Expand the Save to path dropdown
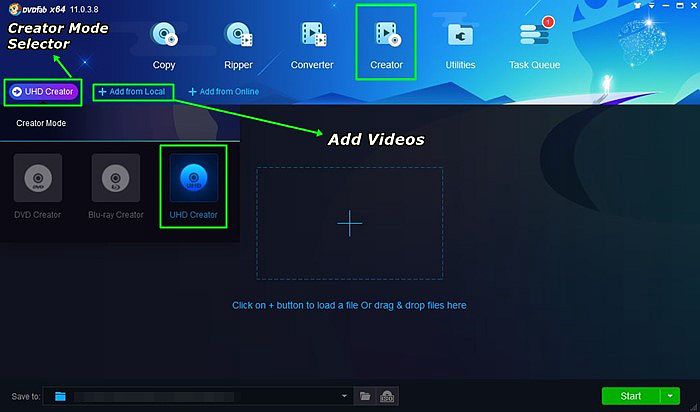Image resolution: width=700 pixels, height=412 pixels. click(x=345, y=397)
